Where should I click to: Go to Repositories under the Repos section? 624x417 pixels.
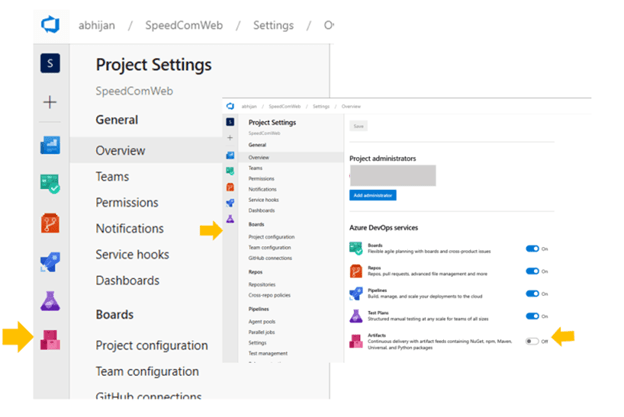264,285
